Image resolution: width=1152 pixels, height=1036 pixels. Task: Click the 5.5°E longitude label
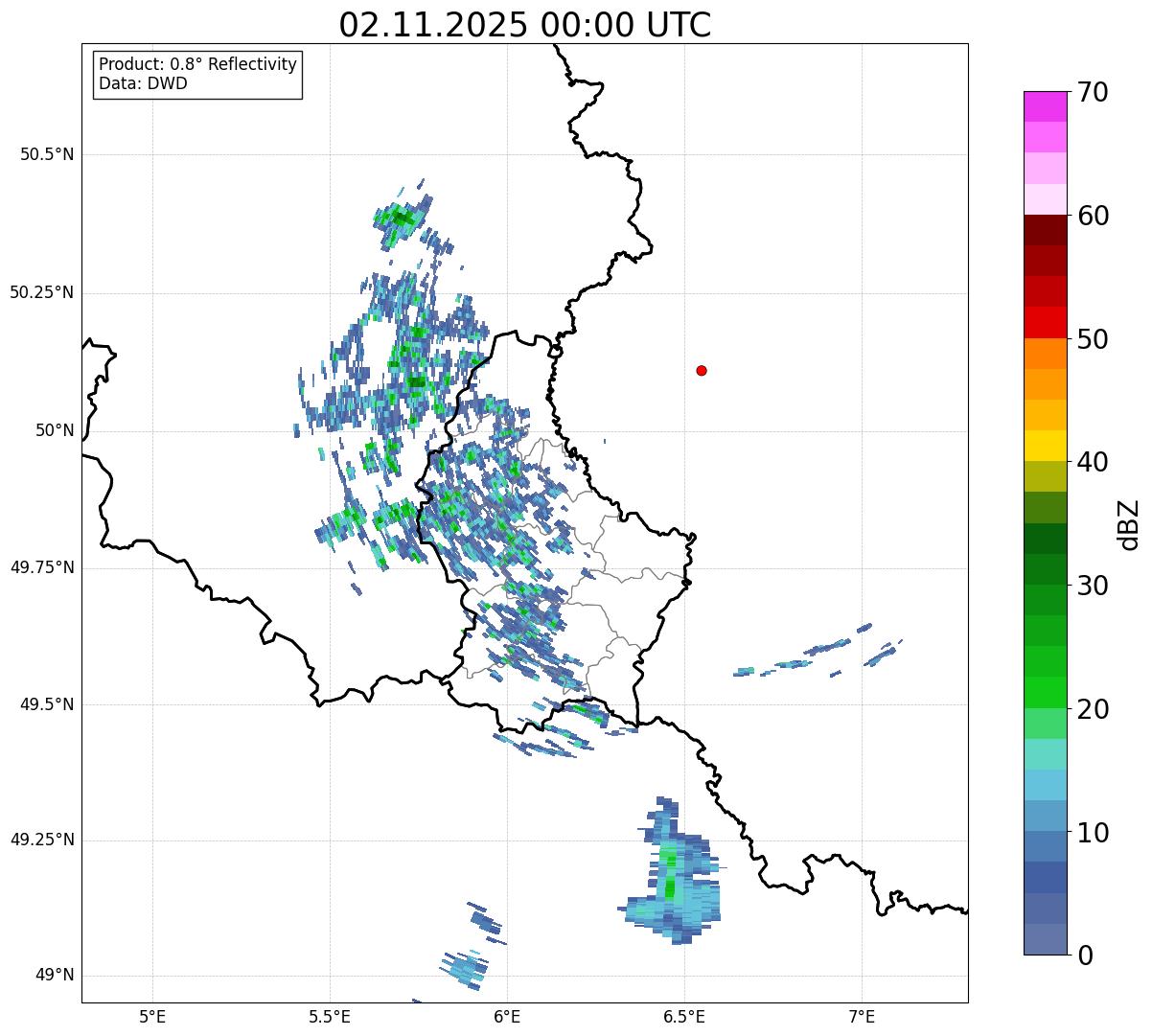point(331,1016)
